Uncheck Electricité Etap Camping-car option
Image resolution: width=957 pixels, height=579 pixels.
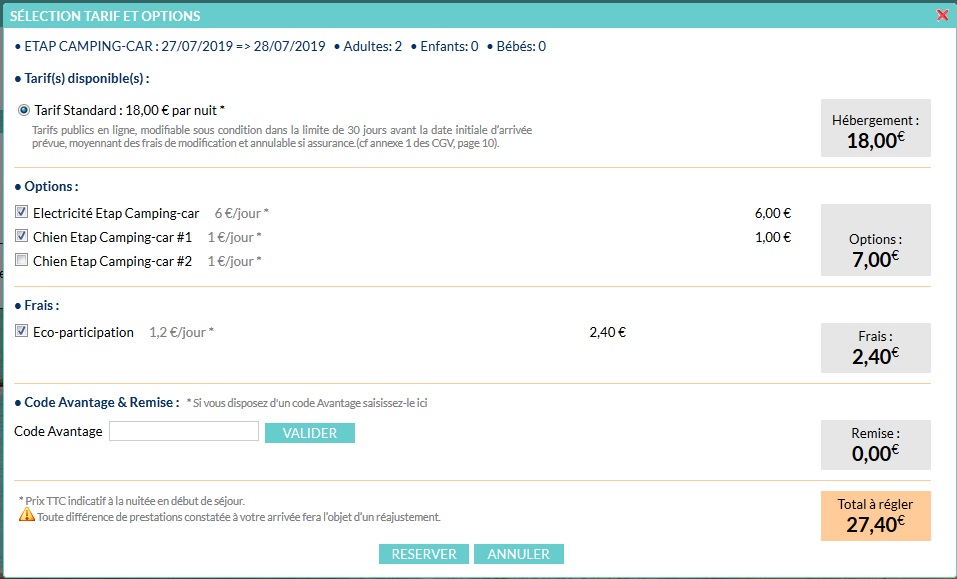coord(22,213)
